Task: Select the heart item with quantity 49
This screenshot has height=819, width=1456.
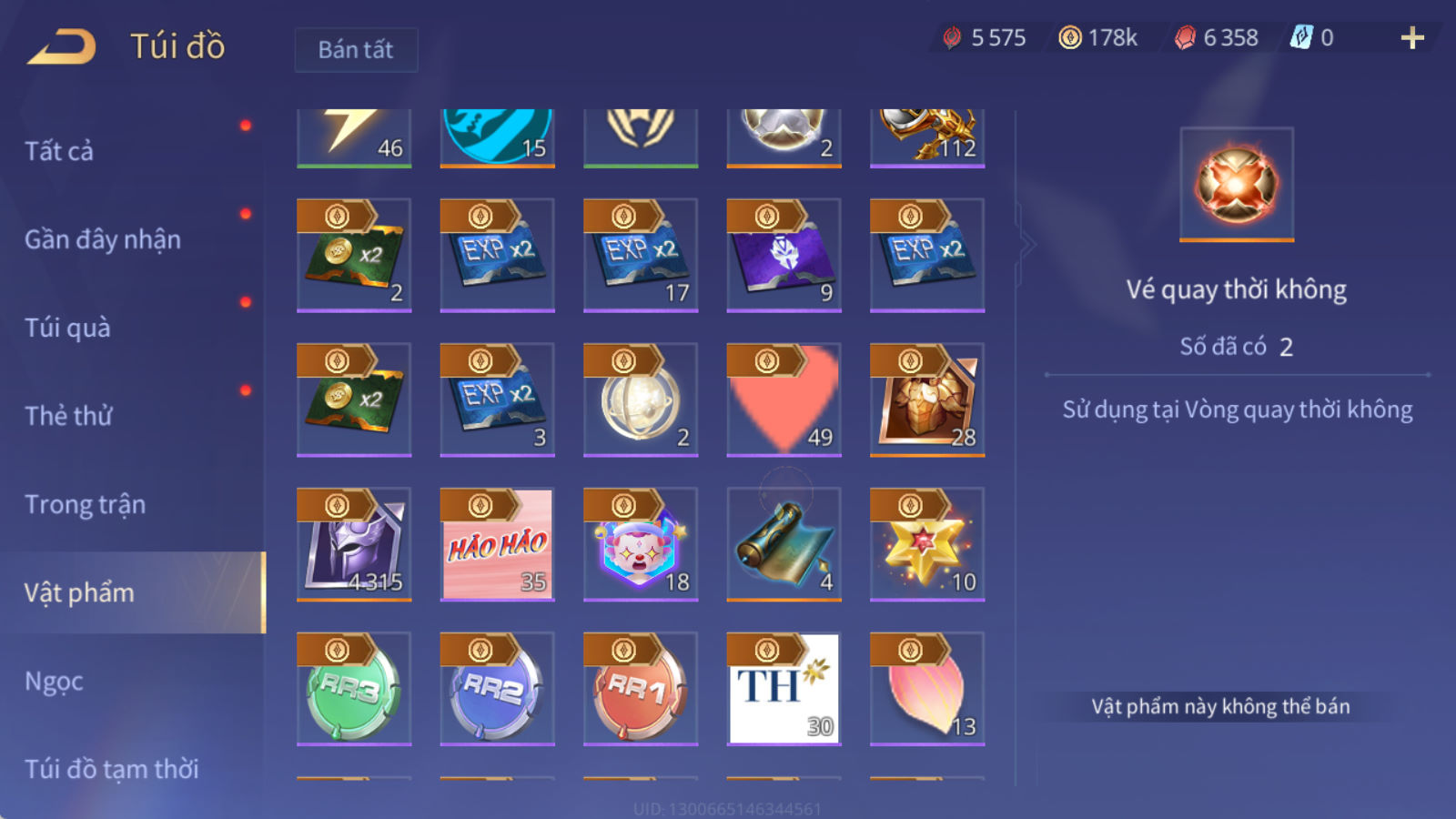Action: [x=784, y=399]
